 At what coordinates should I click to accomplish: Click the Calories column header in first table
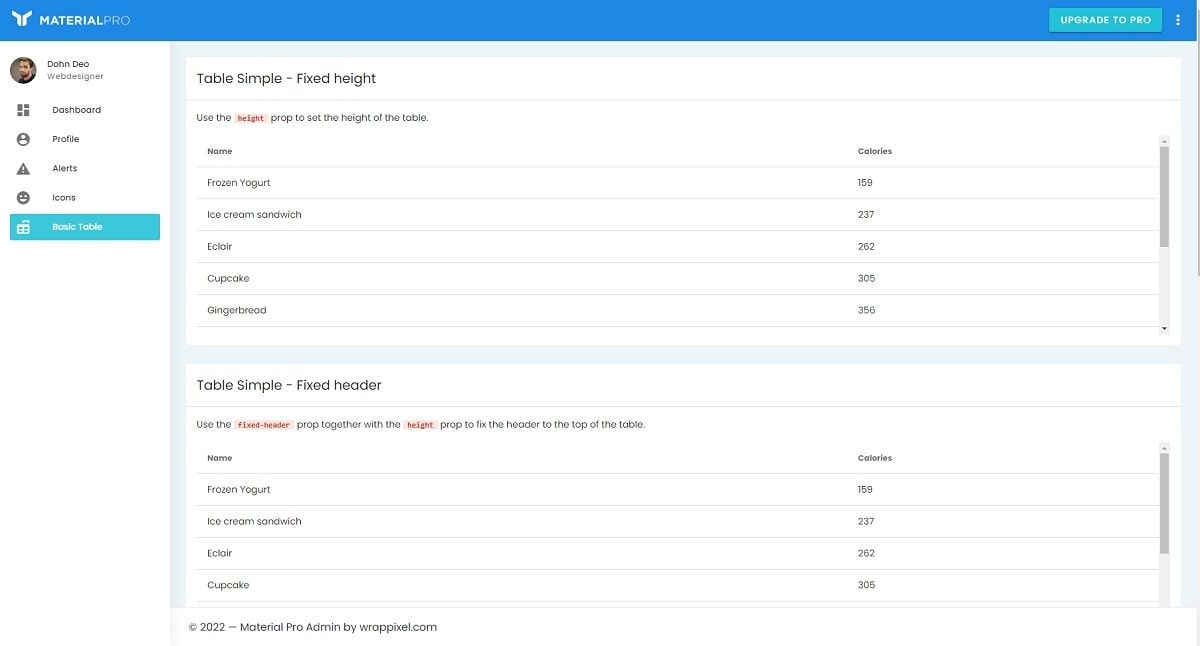(874, 151)
